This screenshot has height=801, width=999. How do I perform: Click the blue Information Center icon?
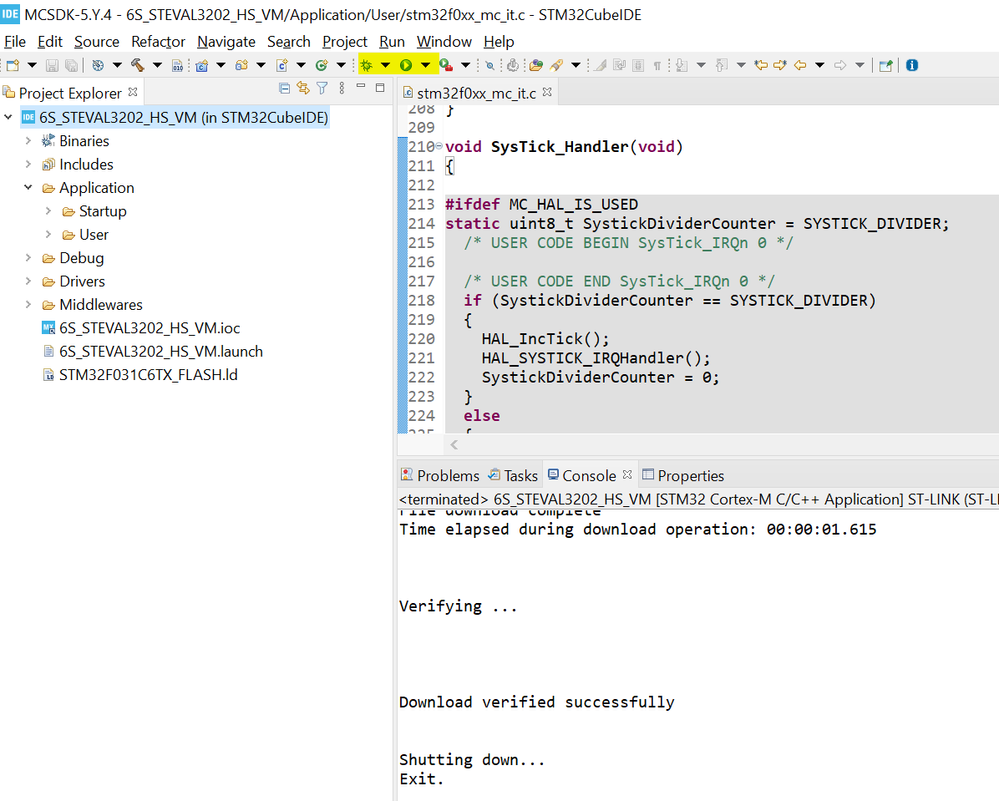tap(912, 65)
